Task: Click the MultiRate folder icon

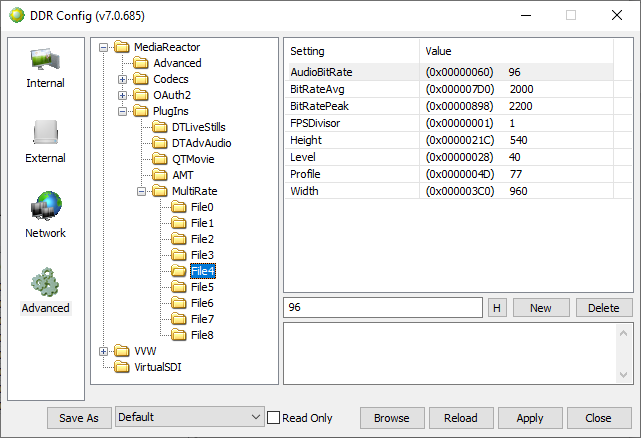Action: 159,191
